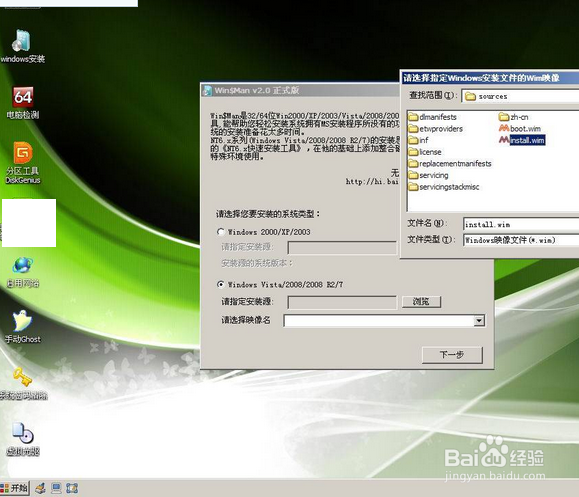Open the servicing folder
Image resolution: width=579 pixels, height=497 pixels.
tap(429, 175)
